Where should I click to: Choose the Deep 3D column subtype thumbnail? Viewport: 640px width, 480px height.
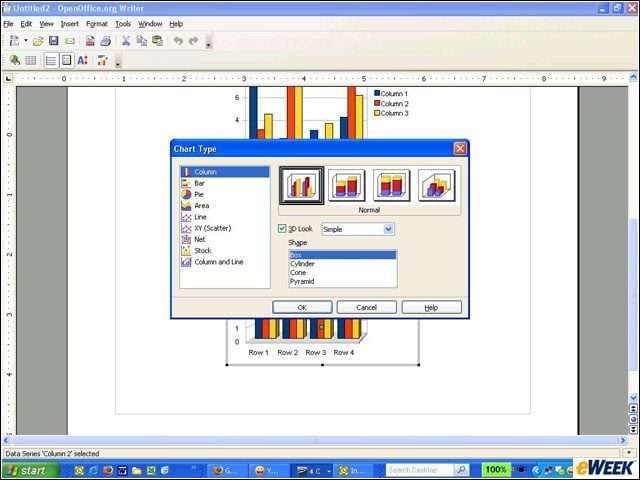[x=436, y=186]
